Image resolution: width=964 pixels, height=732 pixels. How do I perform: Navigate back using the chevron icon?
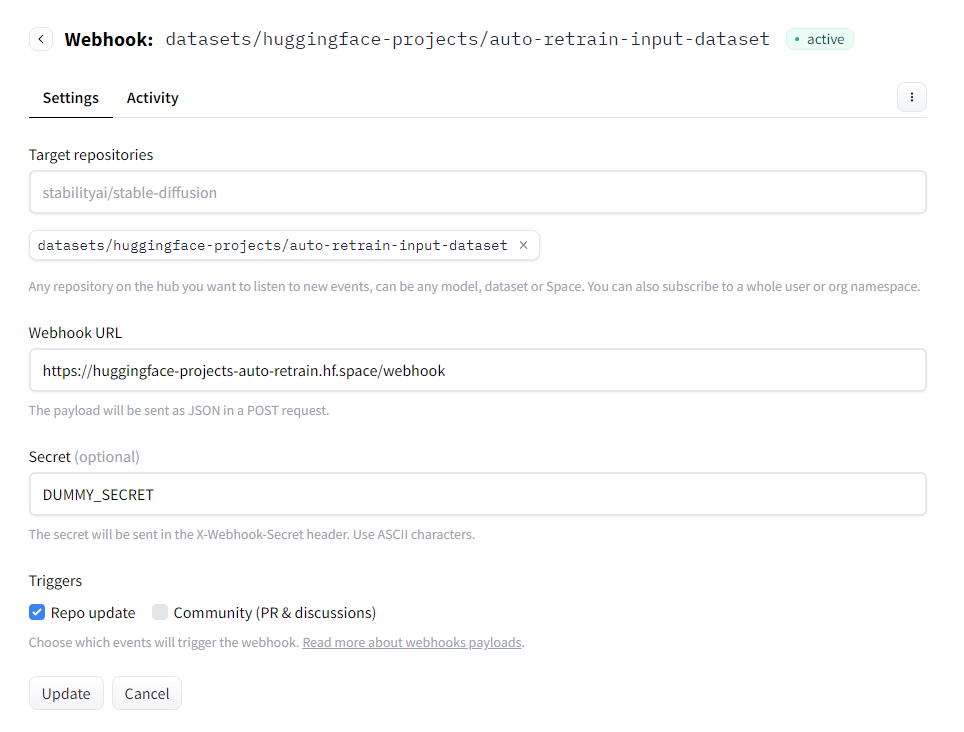[x=40, y=38]
